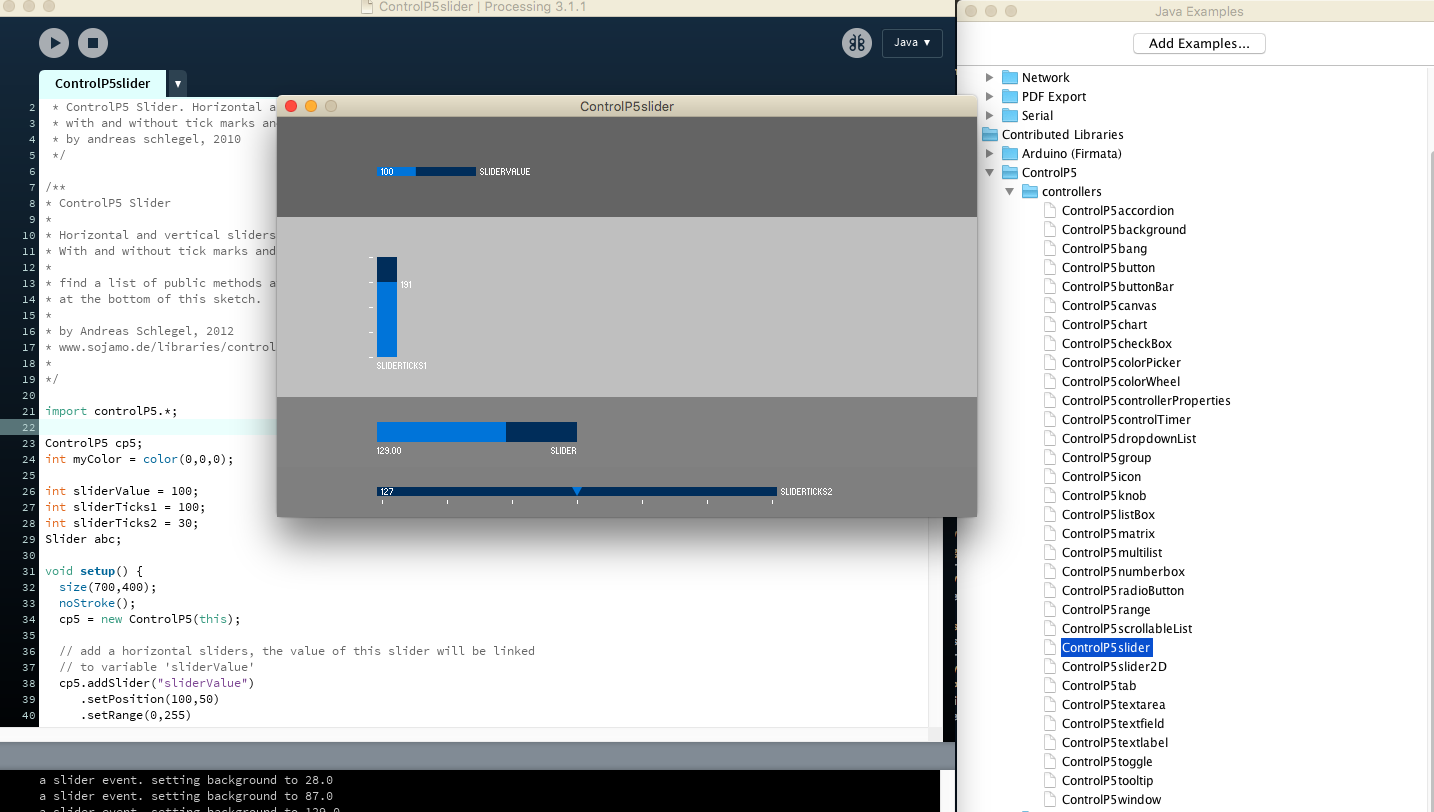This screenshot has width=1434, height=812.
Task: Select ControlP5listBox in the examples list
Action: tap(1108, 514)
